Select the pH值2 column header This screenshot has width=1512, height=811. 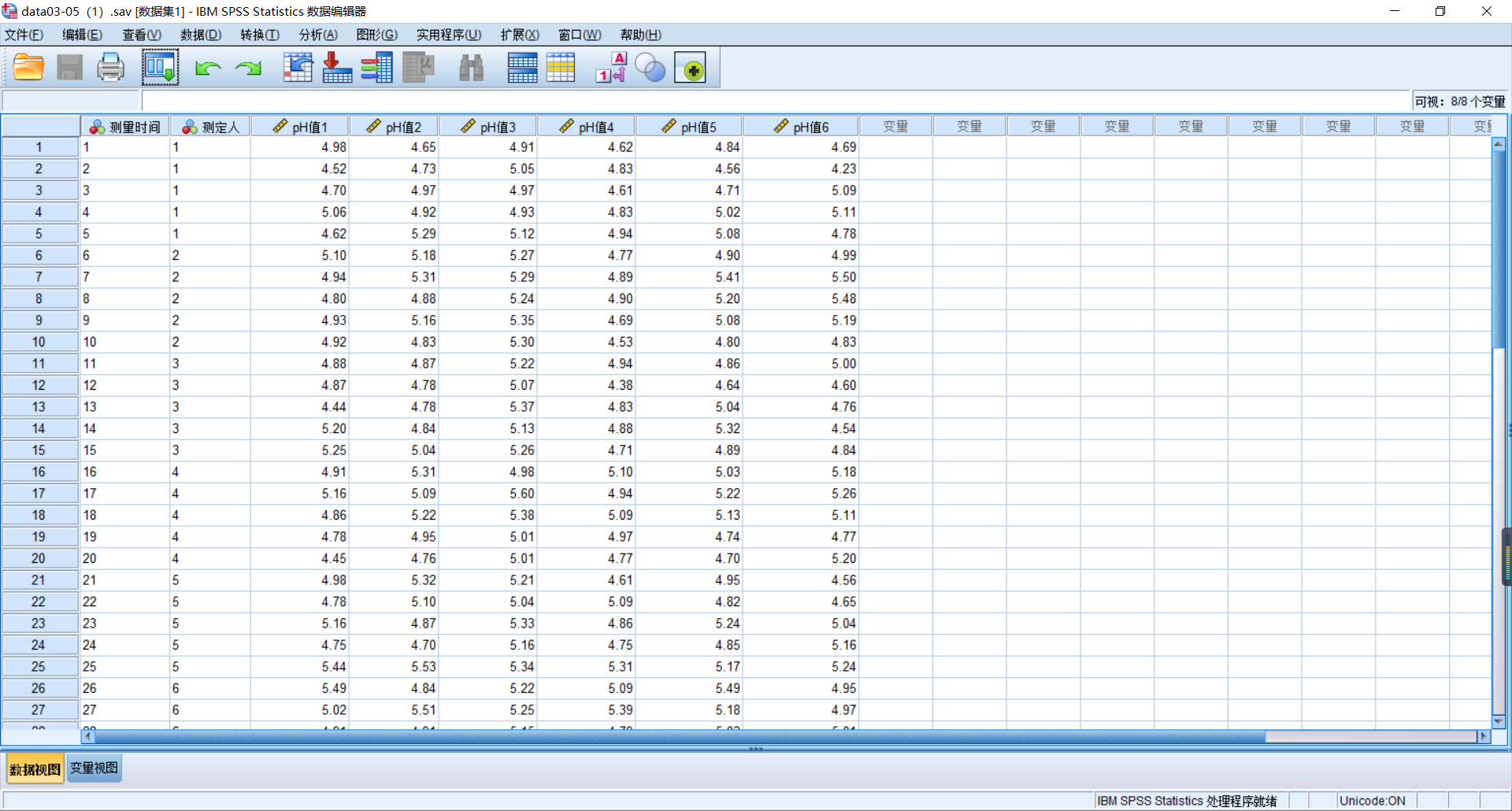(394, 127)
